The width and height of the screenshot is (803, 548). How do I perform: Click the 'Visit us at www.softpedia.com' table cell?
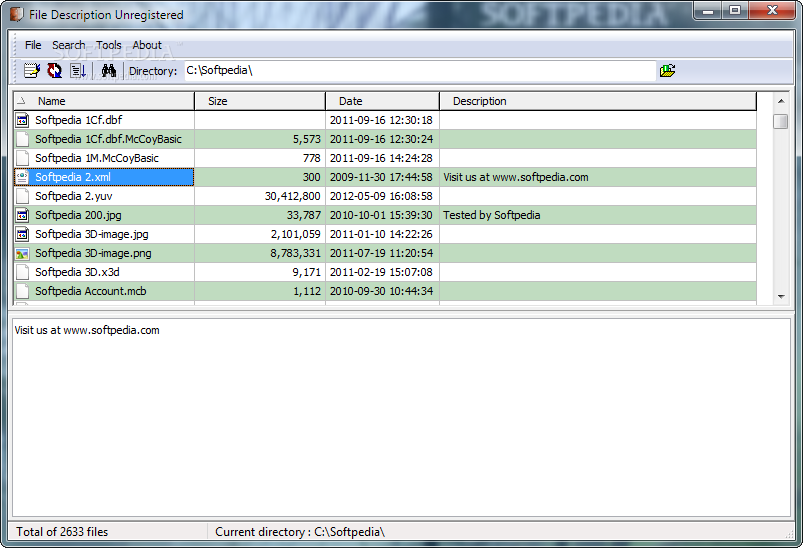[x=598, y=177]
